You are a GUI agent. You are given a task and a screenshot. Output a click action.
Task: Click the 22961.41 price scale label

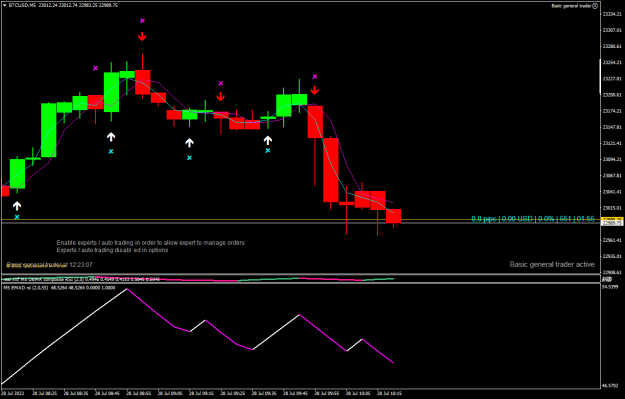point(612,240)
